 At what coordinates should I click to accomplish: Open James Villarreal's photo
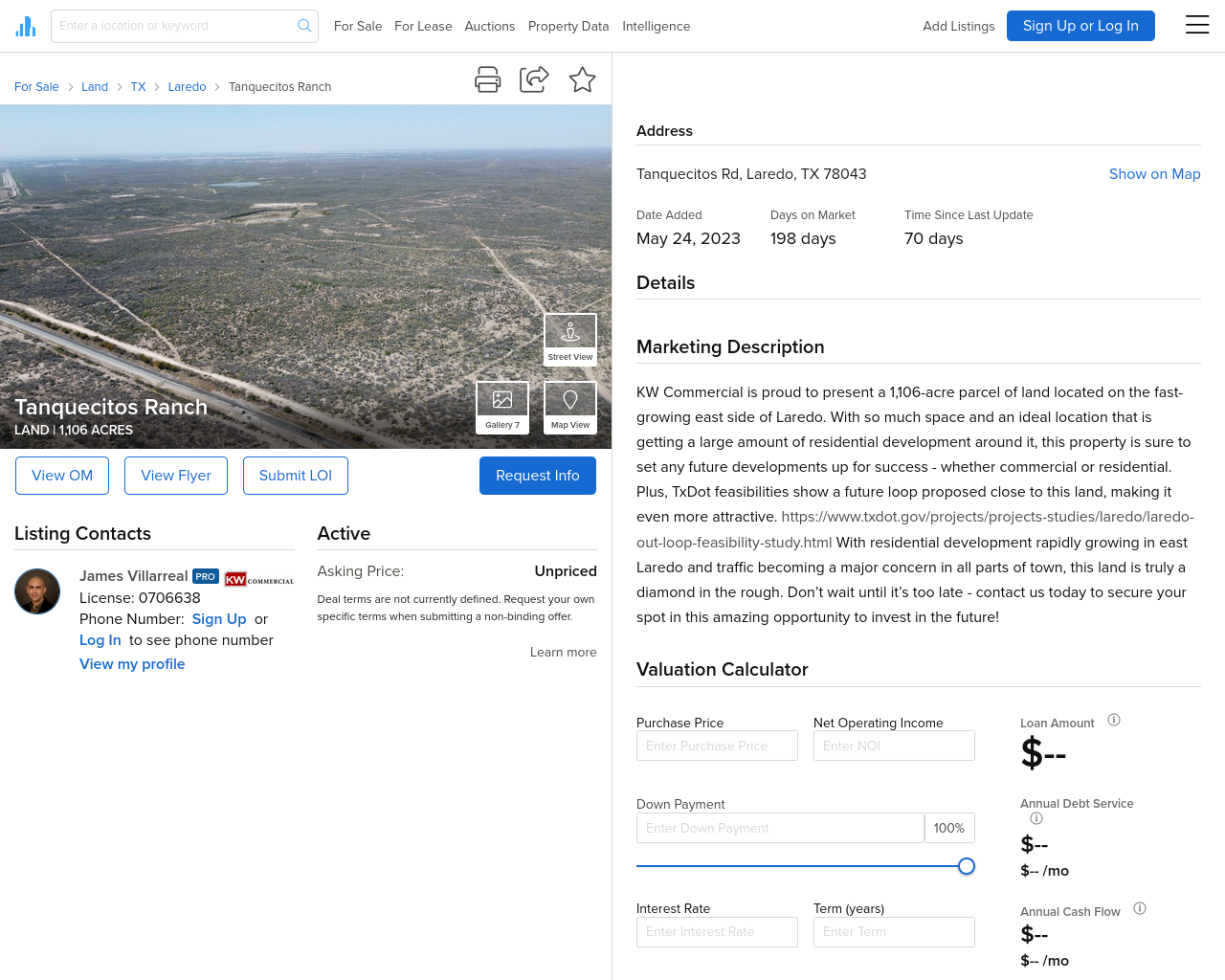coord(37,590)
